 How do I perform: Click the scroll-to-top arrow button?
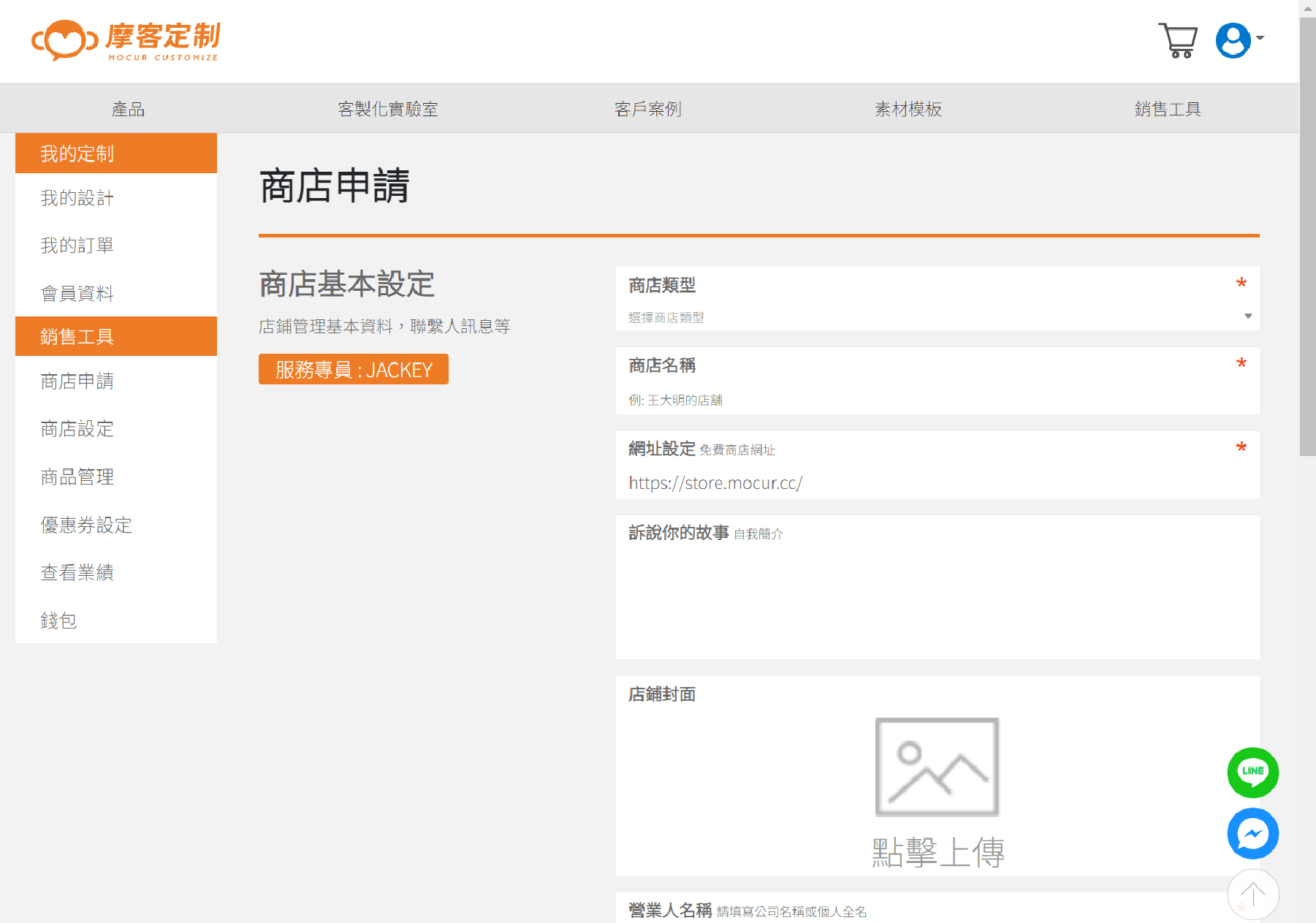point(1252,893)
